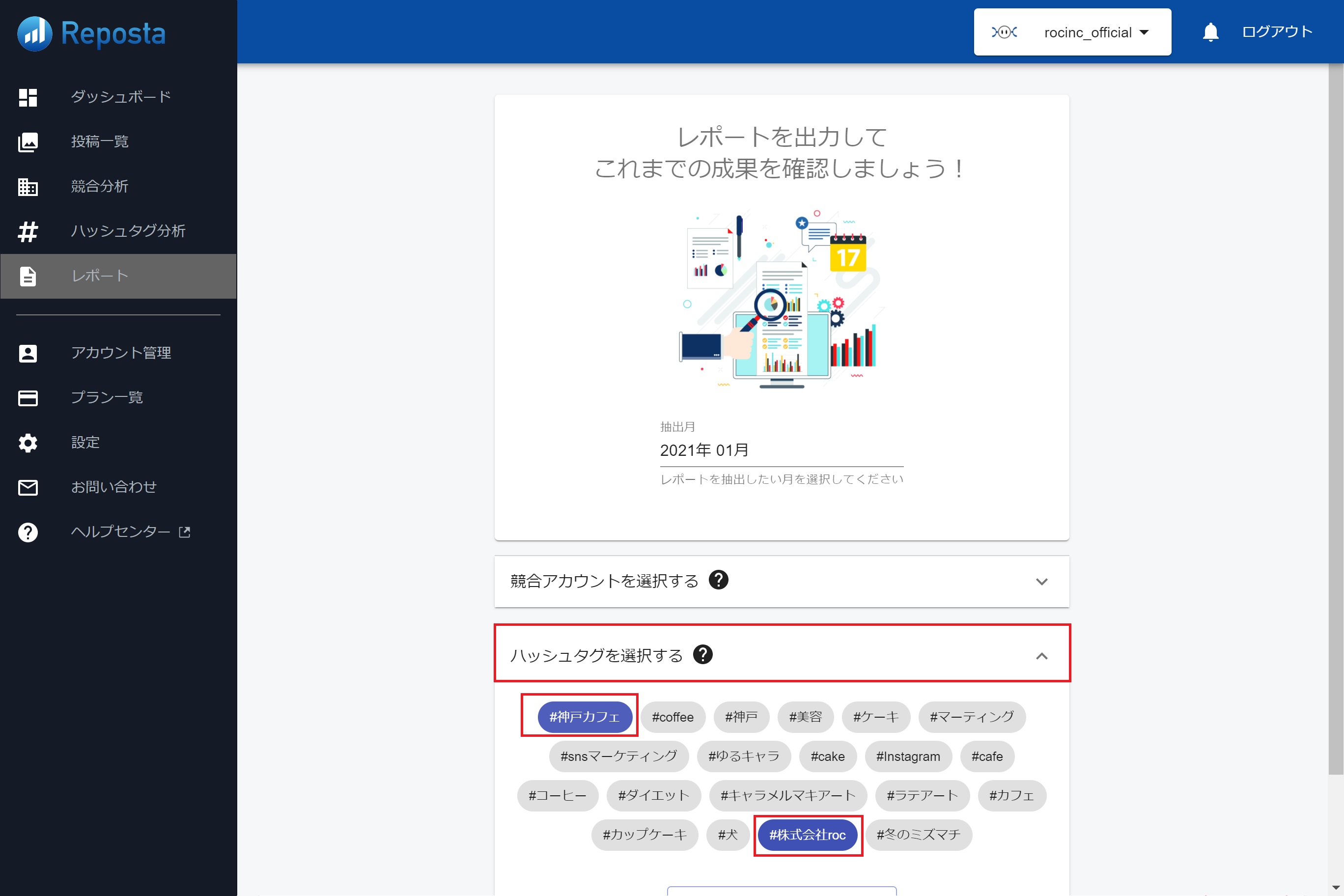Expand the 競合アカウントを選択する panel chevron

(x=1042, y=582)
